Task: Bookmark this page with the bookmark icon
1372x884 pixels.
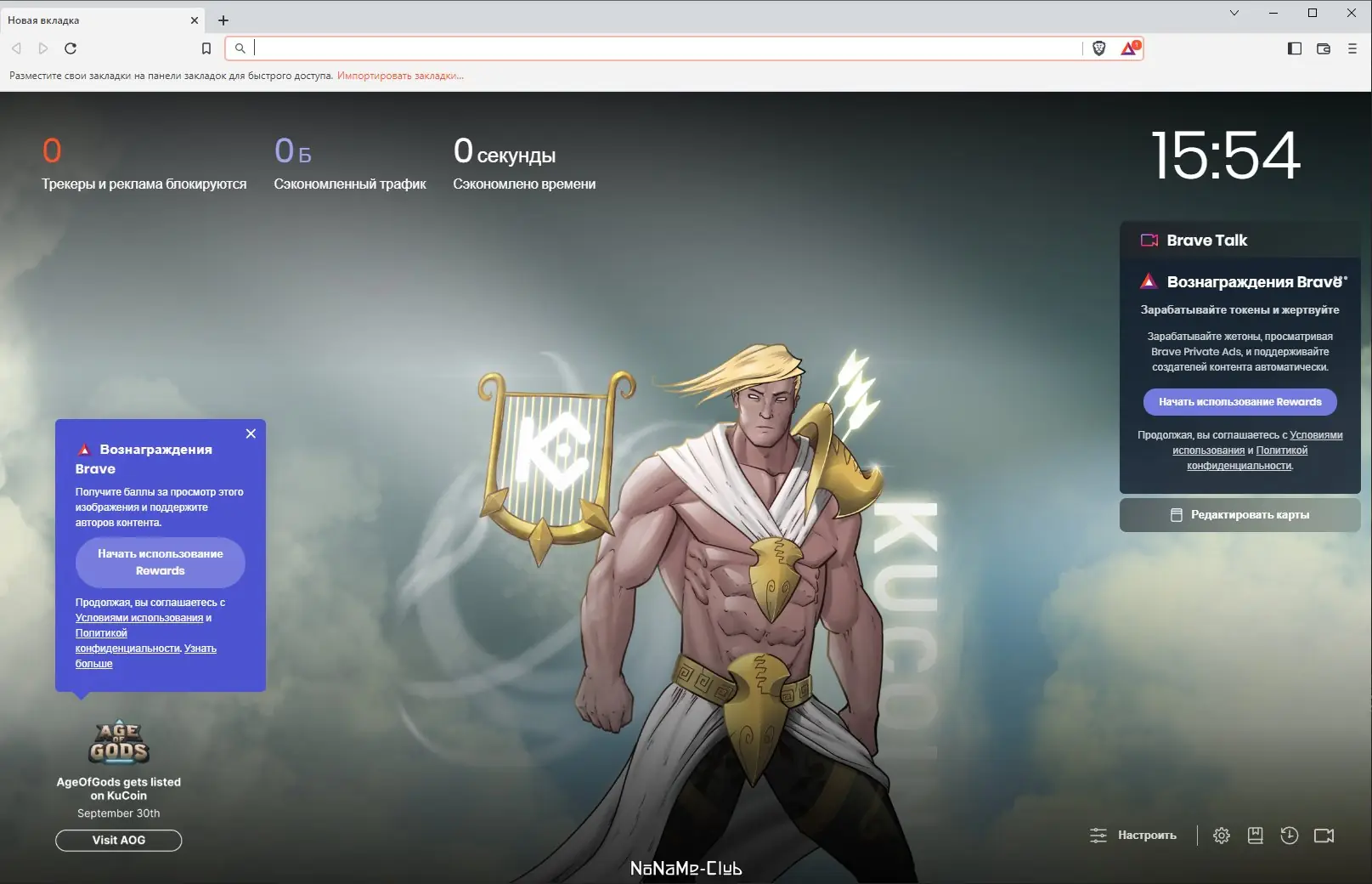Action: [206, 48]
